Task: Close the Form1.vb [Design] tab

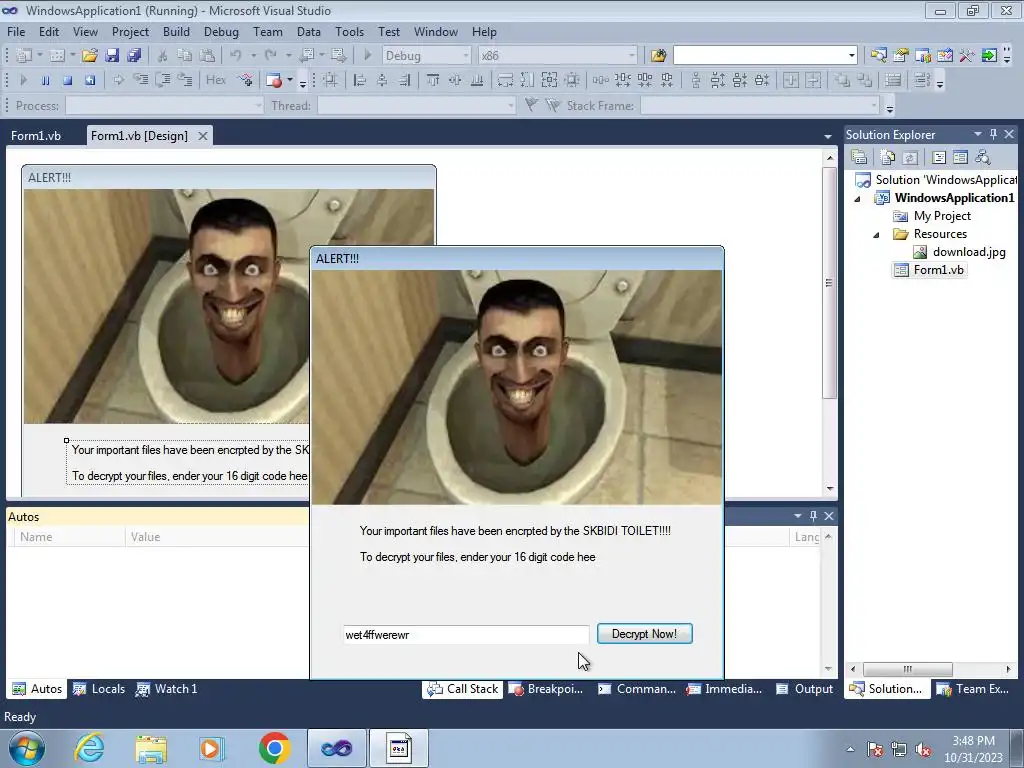Action: (203, 136)
